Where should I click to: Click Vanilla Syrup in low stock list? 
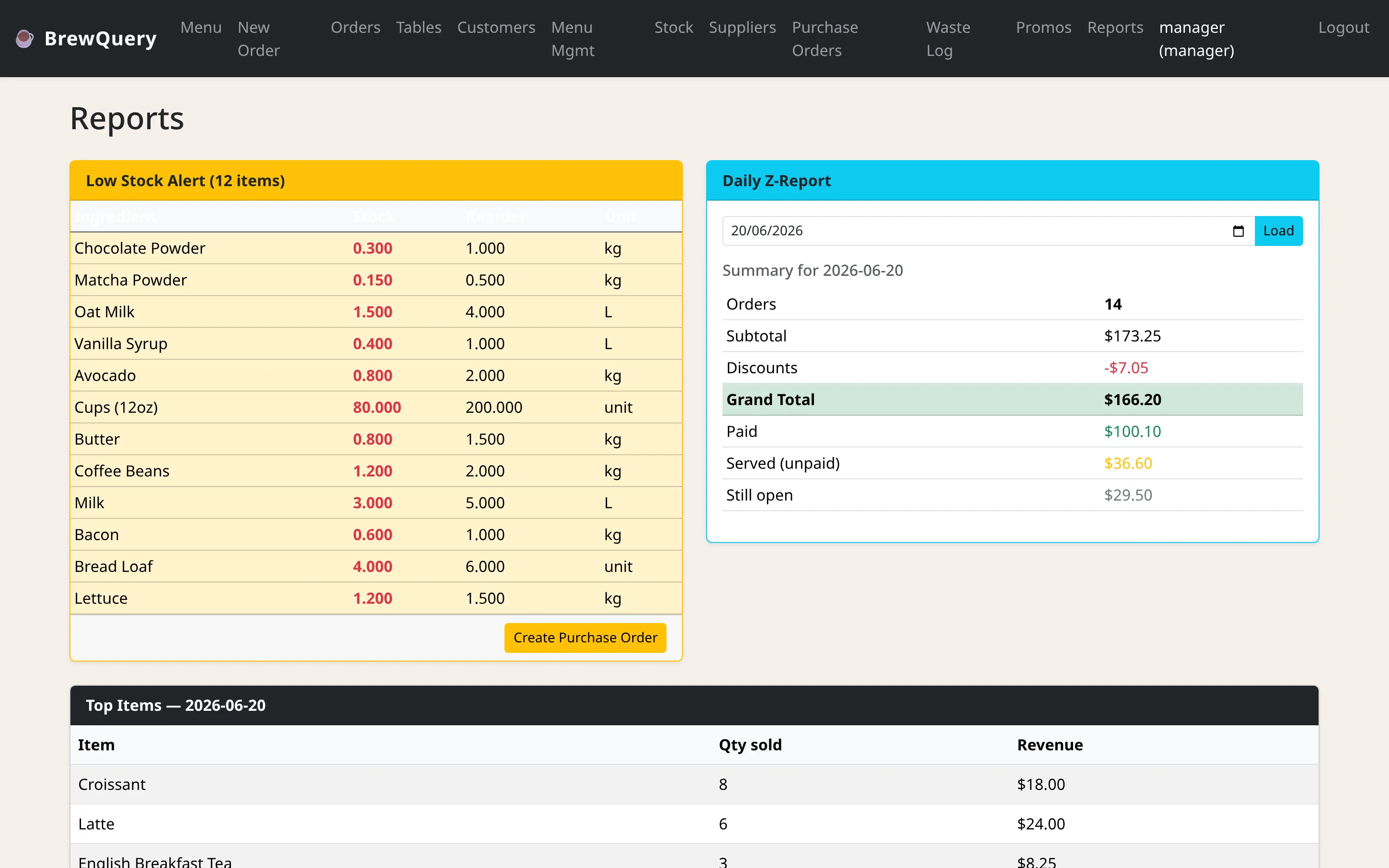click(x=121, y=344)
